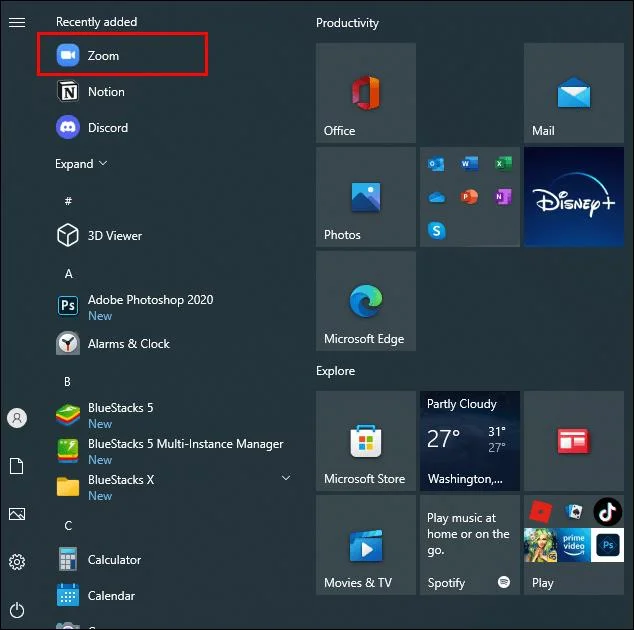Open OneNote in the Office group tile
634x630 pixels.
coord(503,197)
